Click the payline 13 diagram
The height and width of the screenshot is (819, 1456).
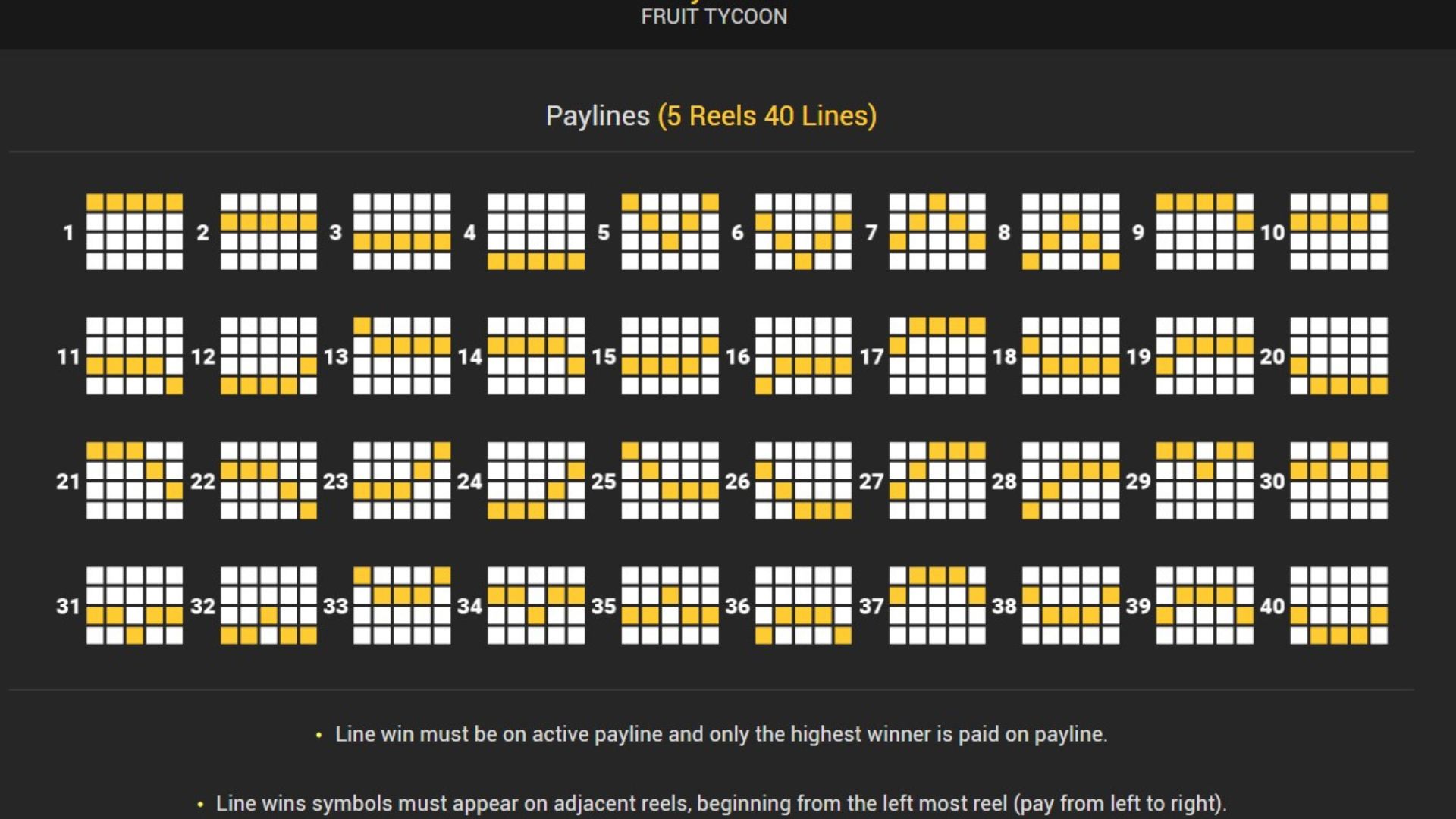tap(402, 356)
